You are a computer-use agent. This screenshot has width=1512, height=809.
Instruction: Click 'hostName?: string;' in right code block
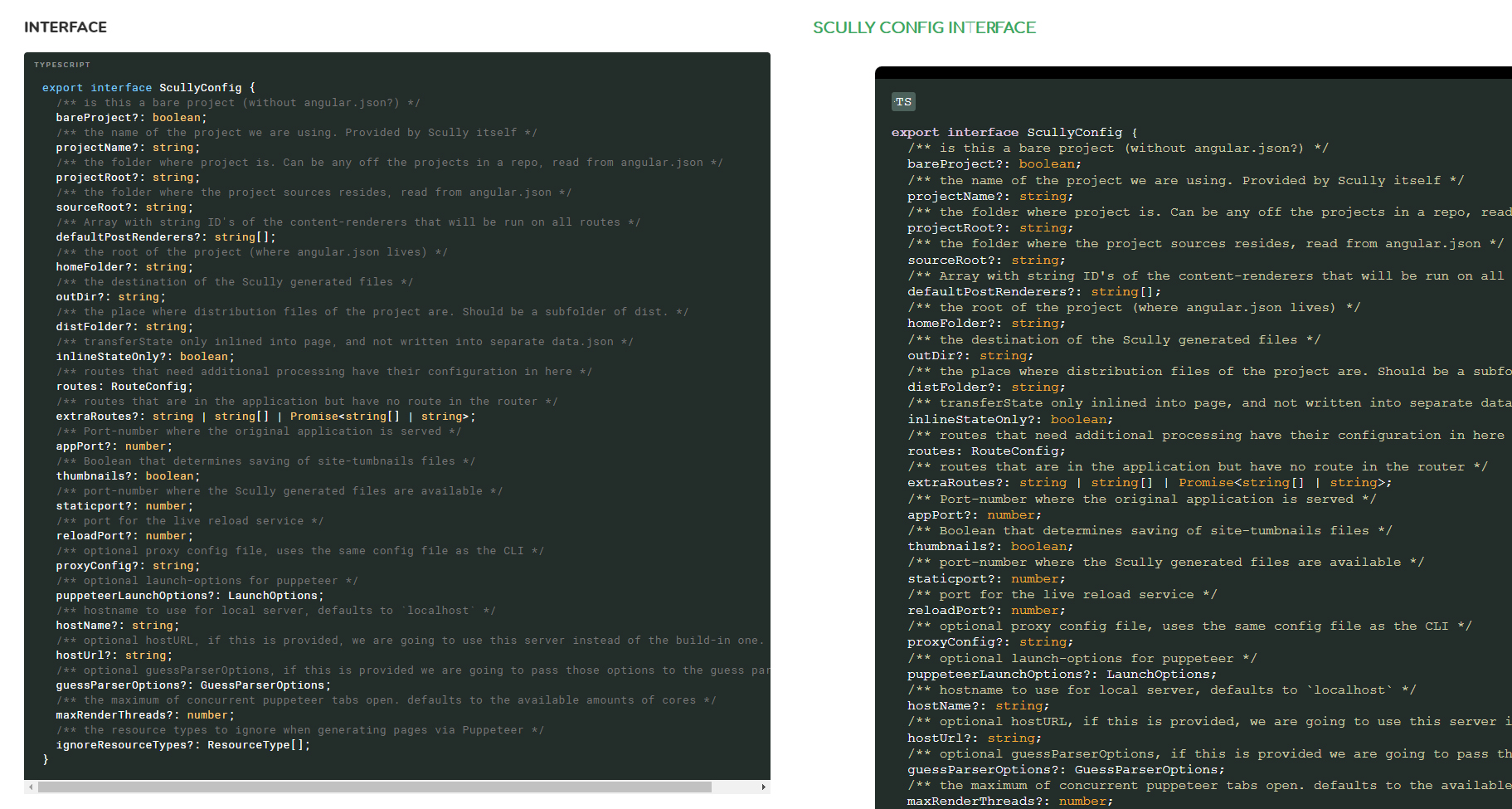coord(979,706)
